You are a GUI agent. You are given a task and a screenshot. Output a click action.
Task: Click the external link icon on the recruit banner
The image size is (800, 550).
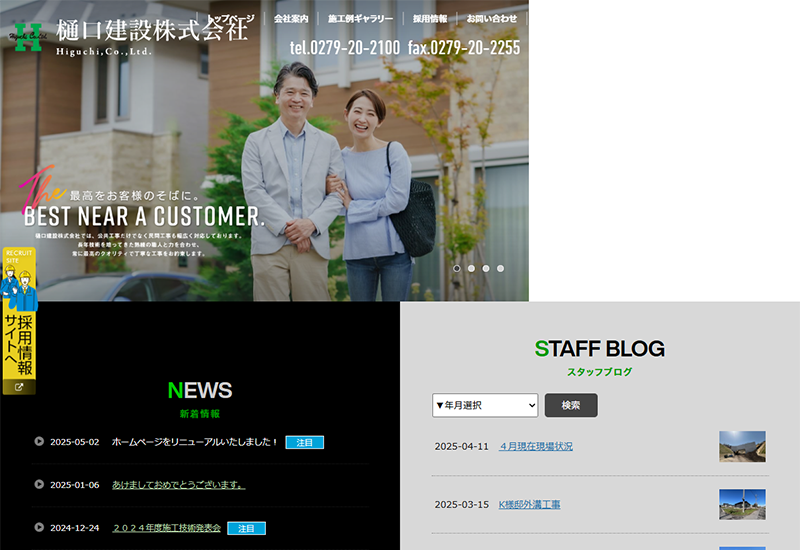click(19, 387)
